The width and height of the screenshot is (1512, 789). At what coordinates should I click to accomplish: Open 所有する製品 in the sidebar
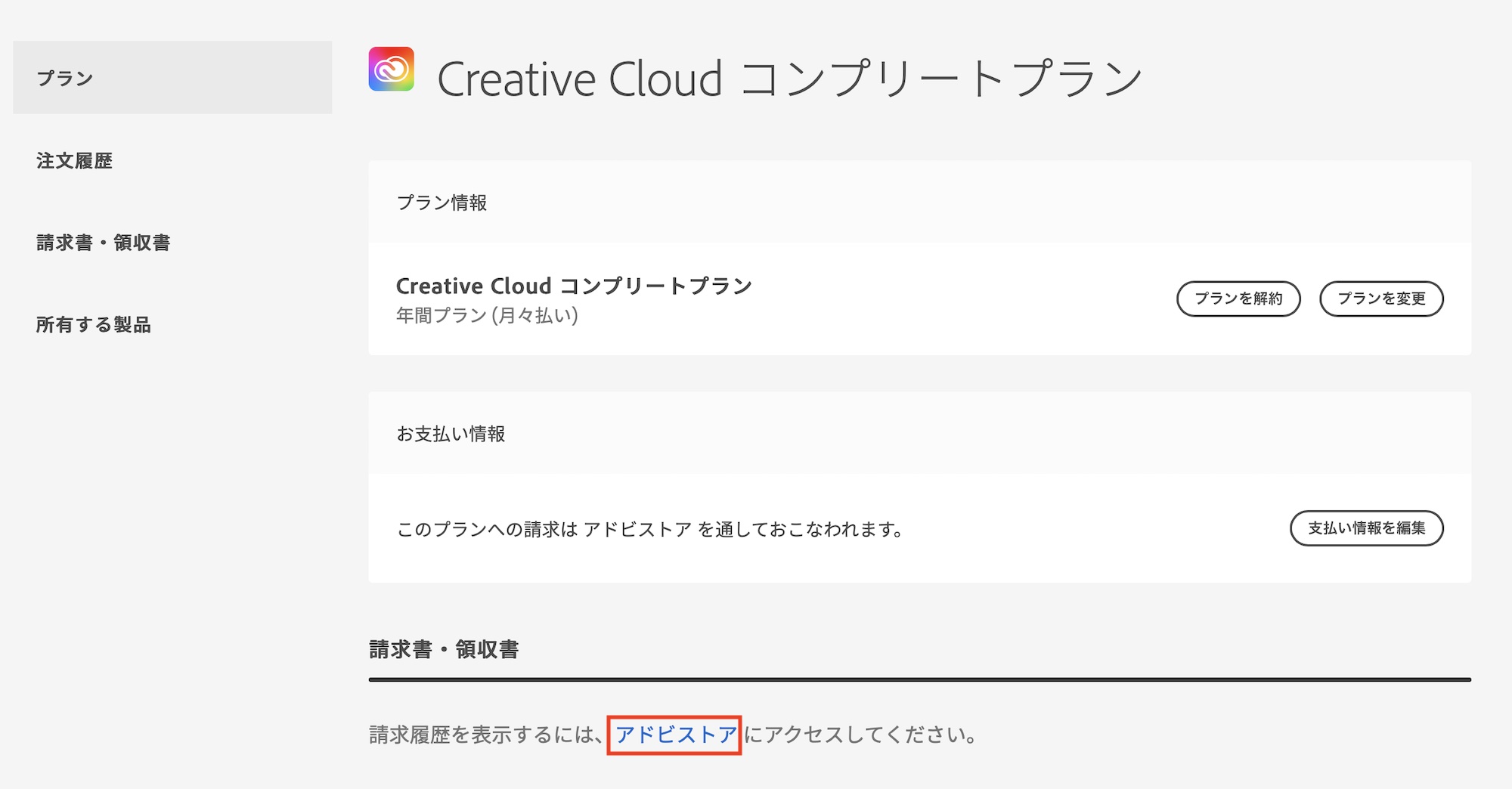[x=94, y=325]
